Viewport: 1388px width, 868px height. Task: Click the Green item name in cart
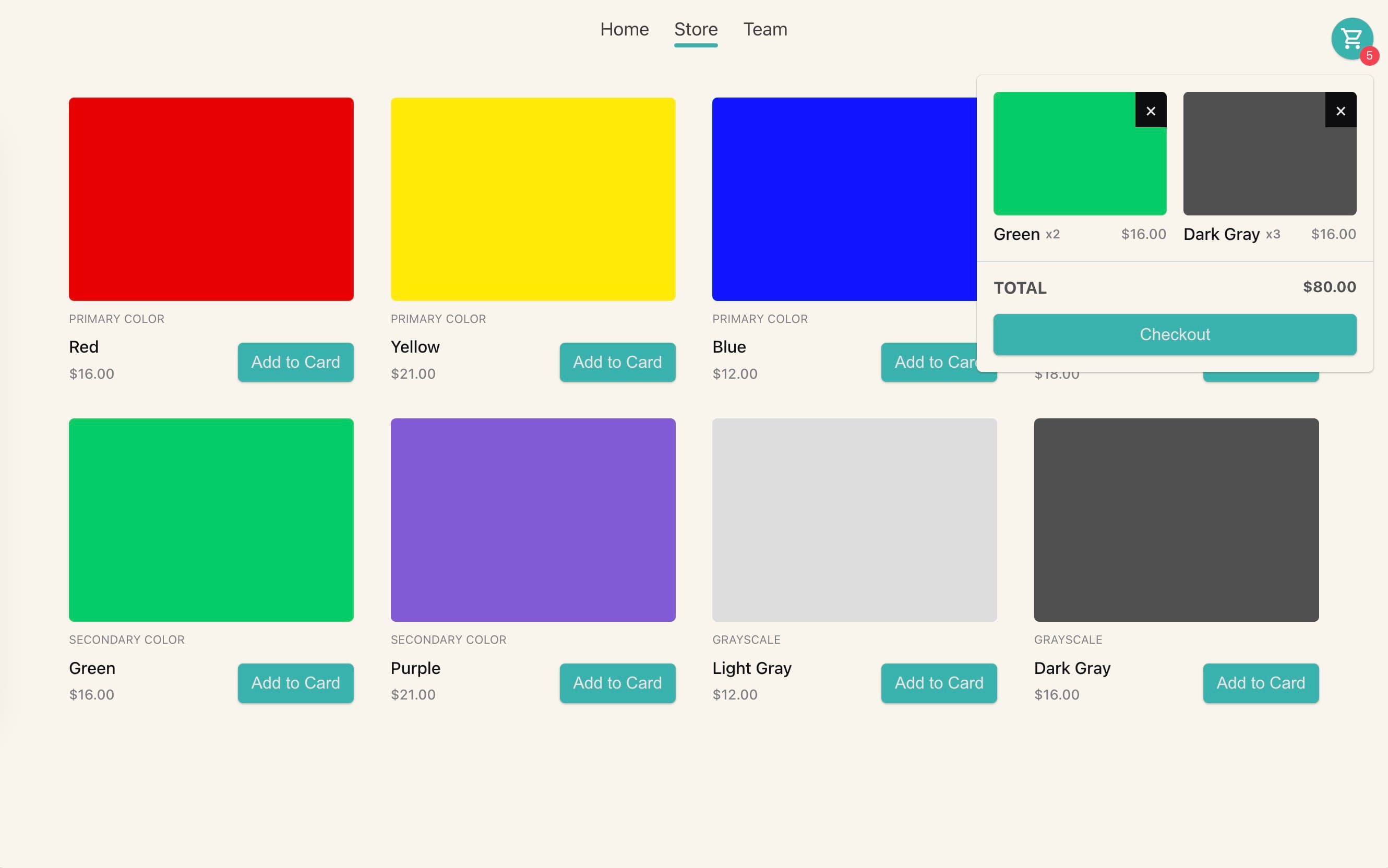click(x=1016, y=234)
